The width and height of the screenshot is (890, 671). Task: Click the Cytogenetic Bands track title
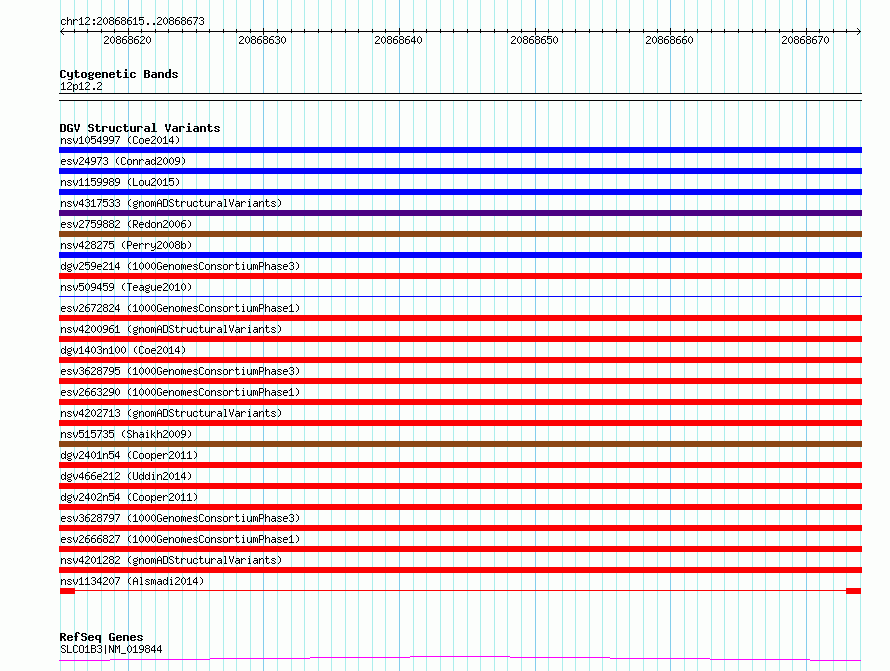(x=119, y=74)
